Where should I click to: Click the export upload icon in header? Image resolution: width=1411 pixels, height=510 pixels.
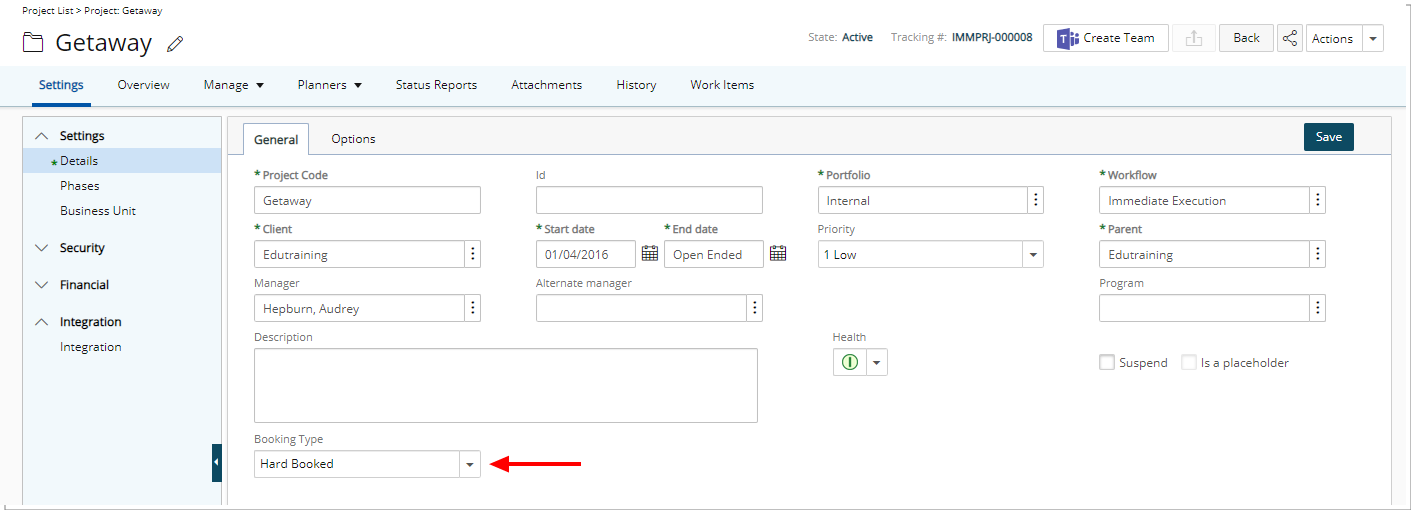(x=1193, y=38)
